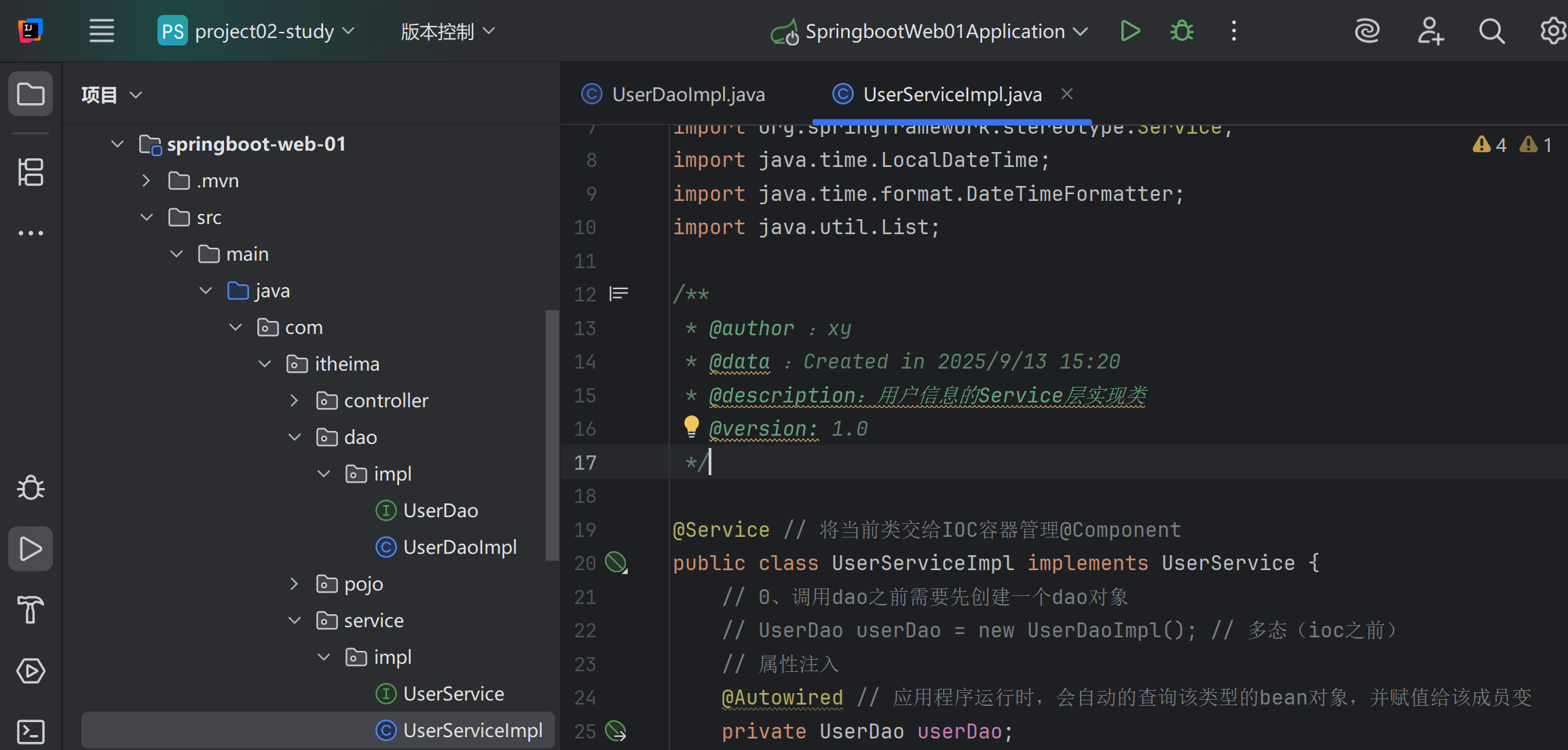Open the Structure tool window in left sidebar
The image size is (1568, 750).
point(31,172)
